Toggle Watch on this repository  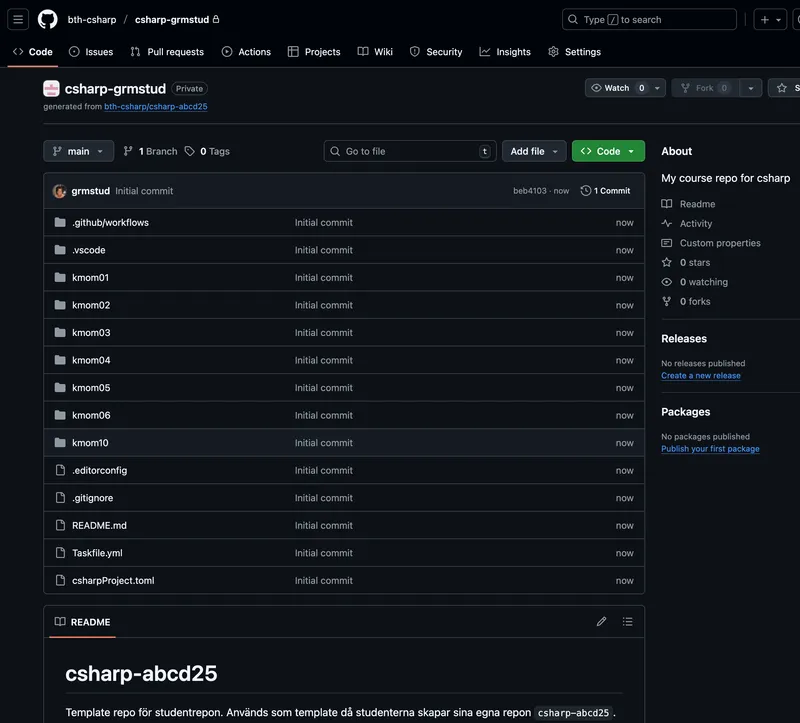pyautogui.click(x=611, y=88)
